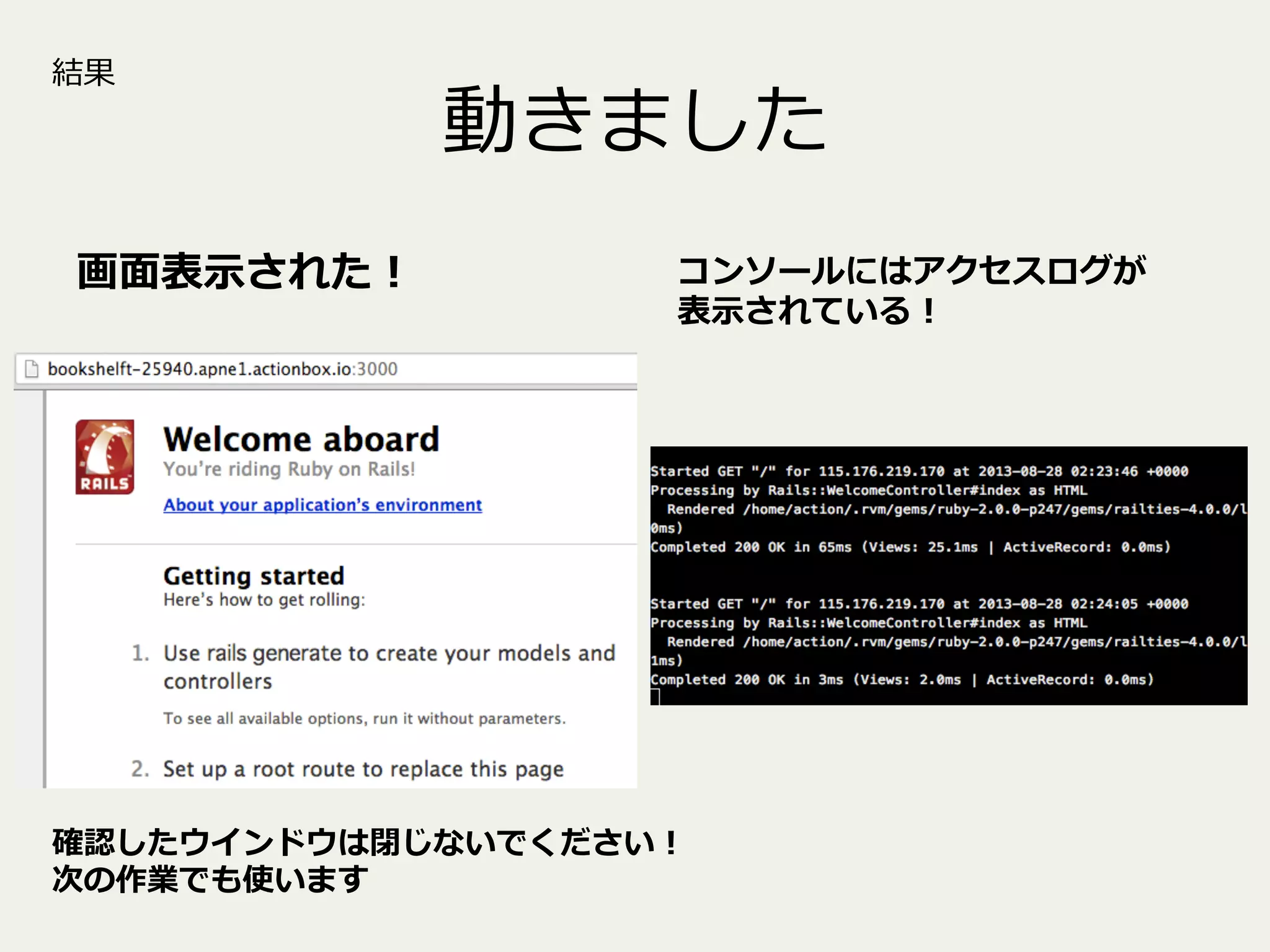This screenshot has height=952, width=1270.
Task: Click step 1 Use rails generate text
Action: pyautogui.click(x=389, y=667)
